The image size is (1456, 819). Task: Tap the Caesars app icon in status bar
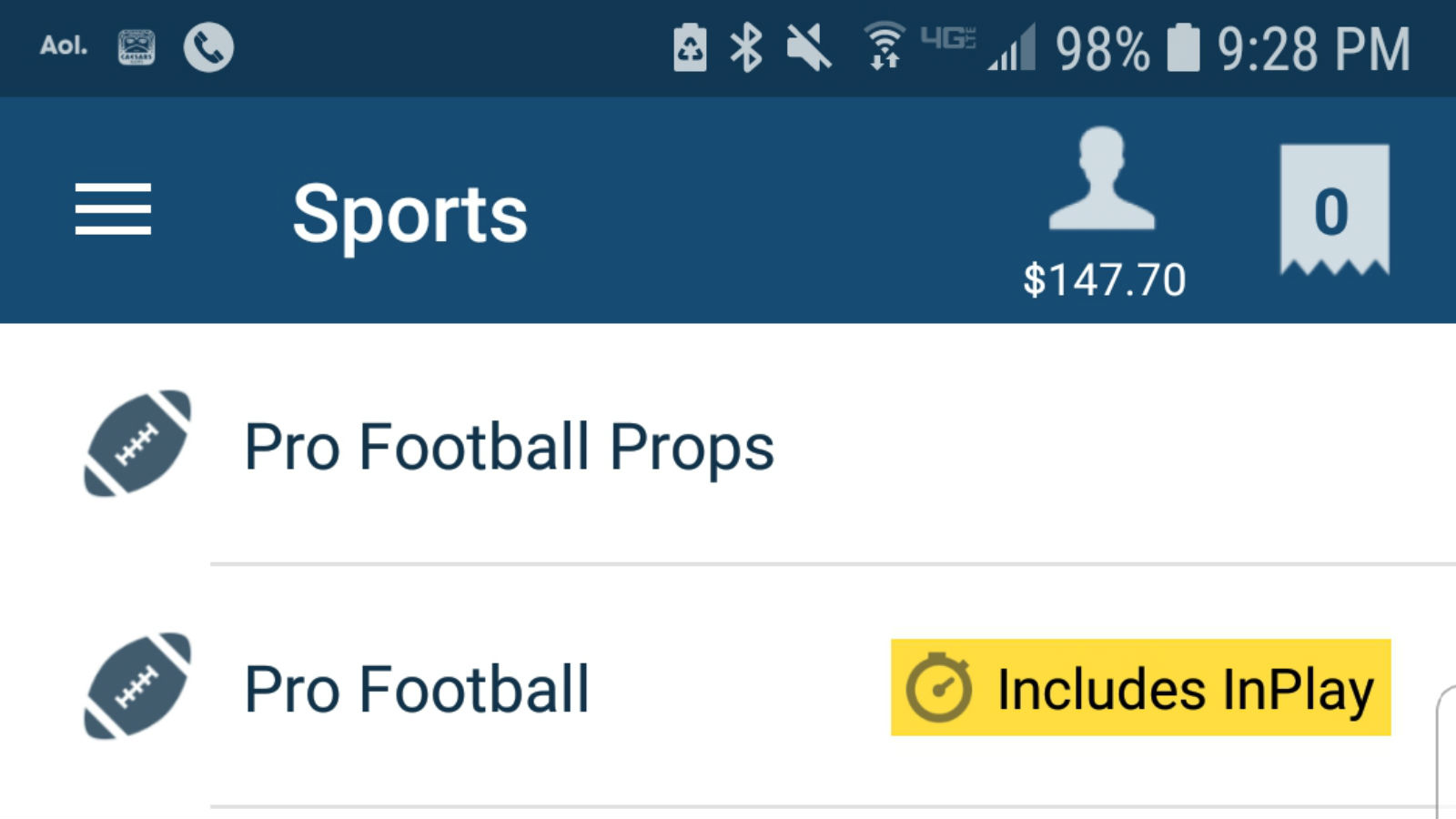135,45
